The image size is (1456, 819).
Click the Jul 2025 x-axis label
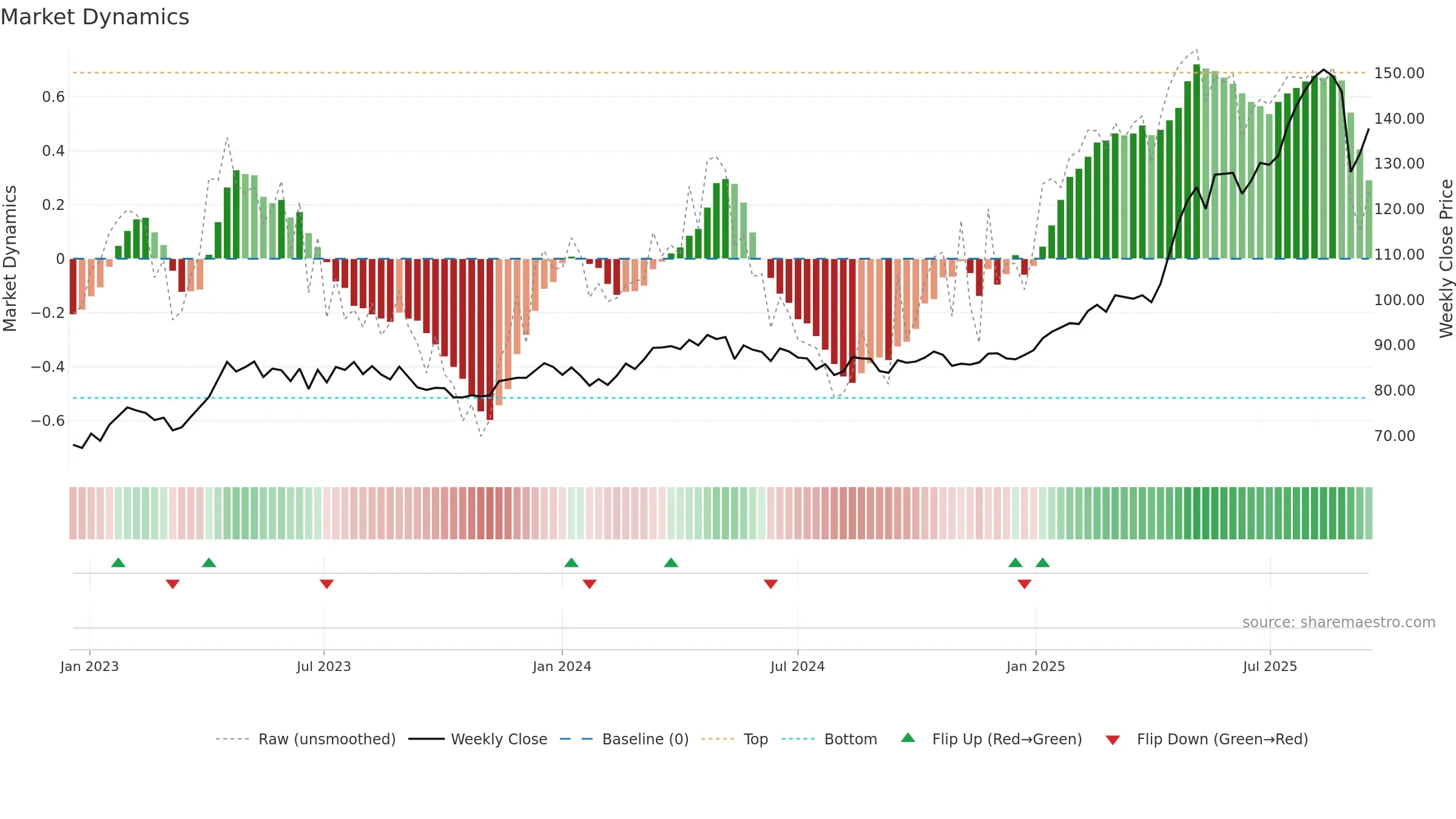(x=1270, y=666)
